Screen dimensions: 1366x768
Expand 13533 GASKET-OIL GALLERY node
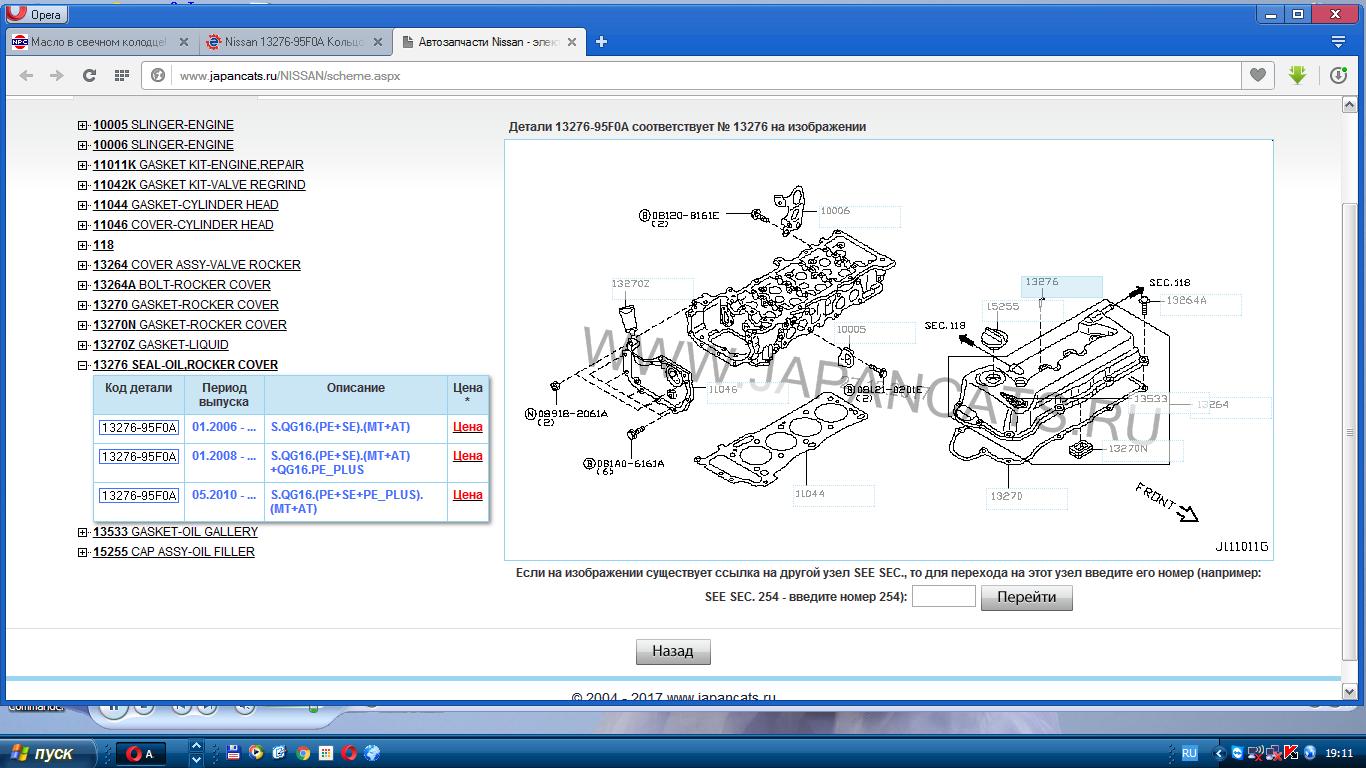pyautogui.click(x=83, y=532)
